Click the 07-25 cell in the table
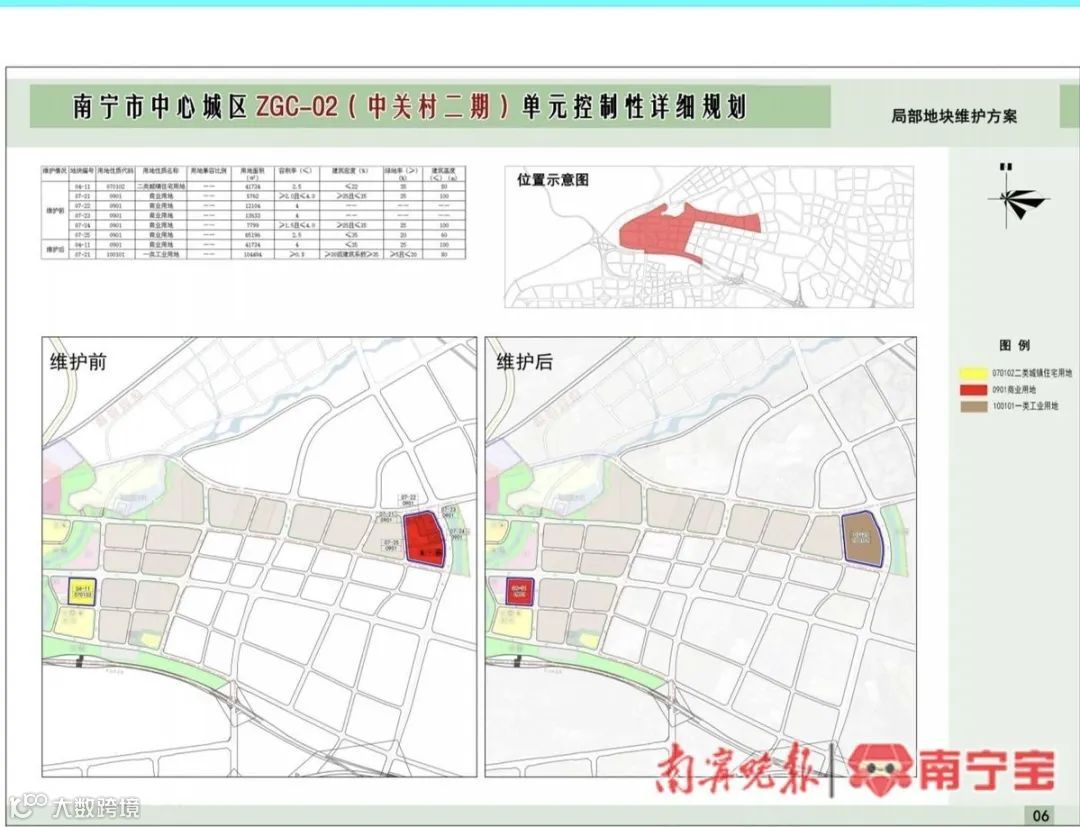The height and width of the screenshot is (827, 1080). coord(82,235)
